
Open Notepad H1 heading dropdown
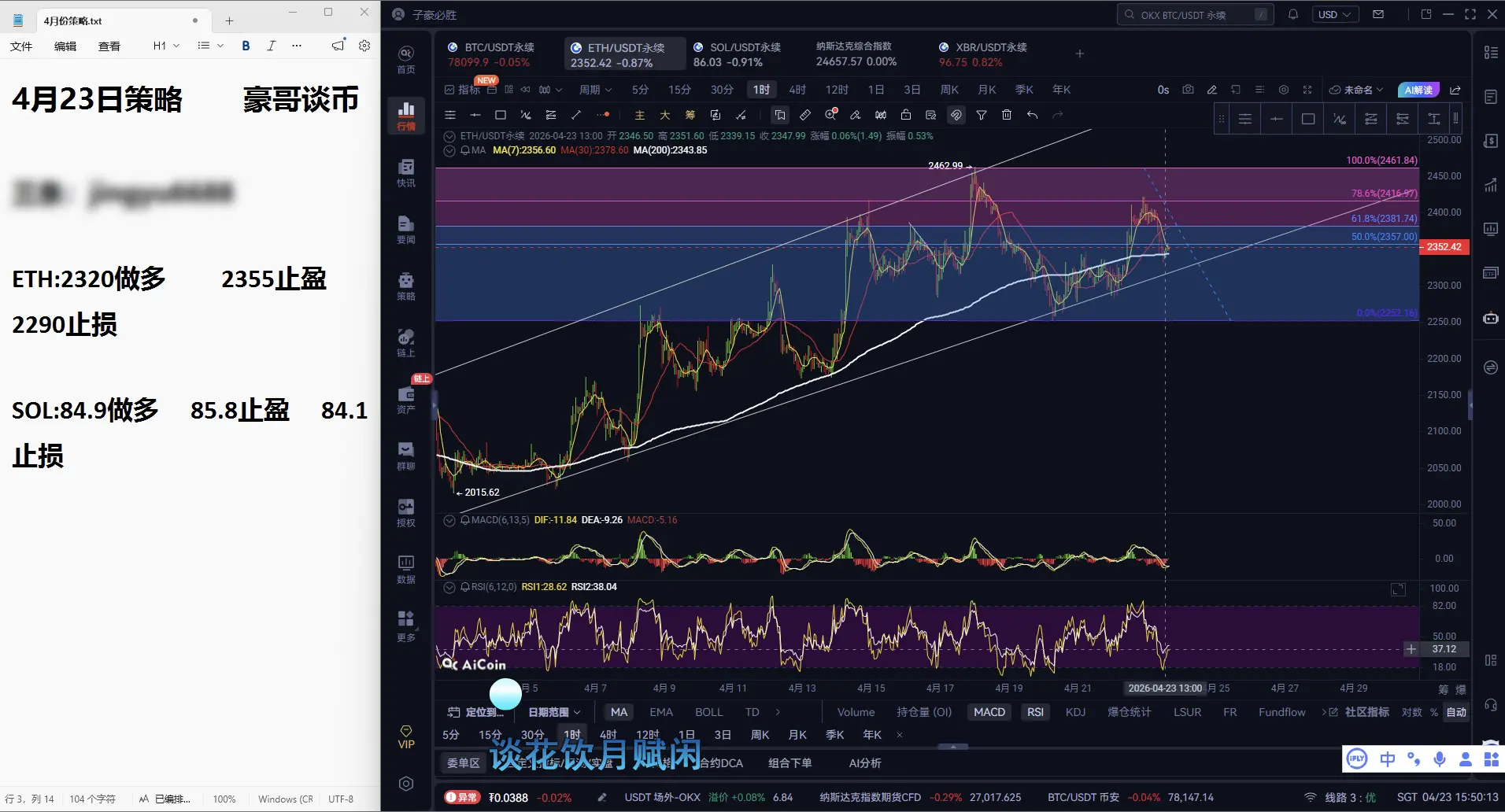coord(166,46)
